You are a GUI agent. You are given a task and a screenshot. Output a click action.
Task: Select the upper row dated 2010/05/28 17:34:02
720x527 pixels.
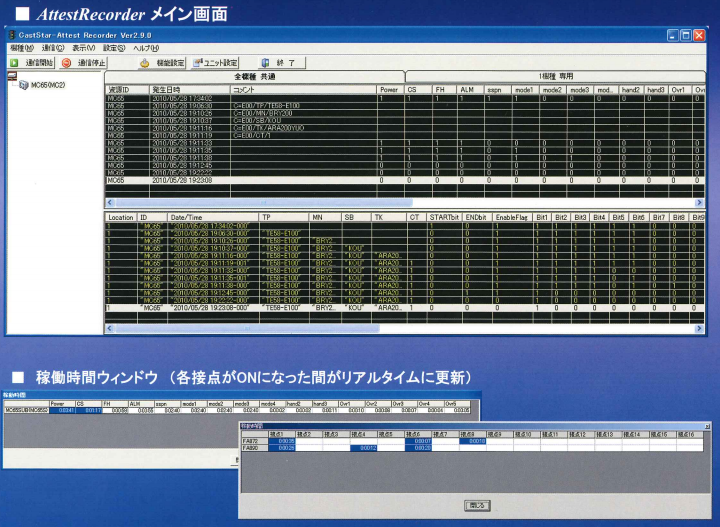[405, 98]
